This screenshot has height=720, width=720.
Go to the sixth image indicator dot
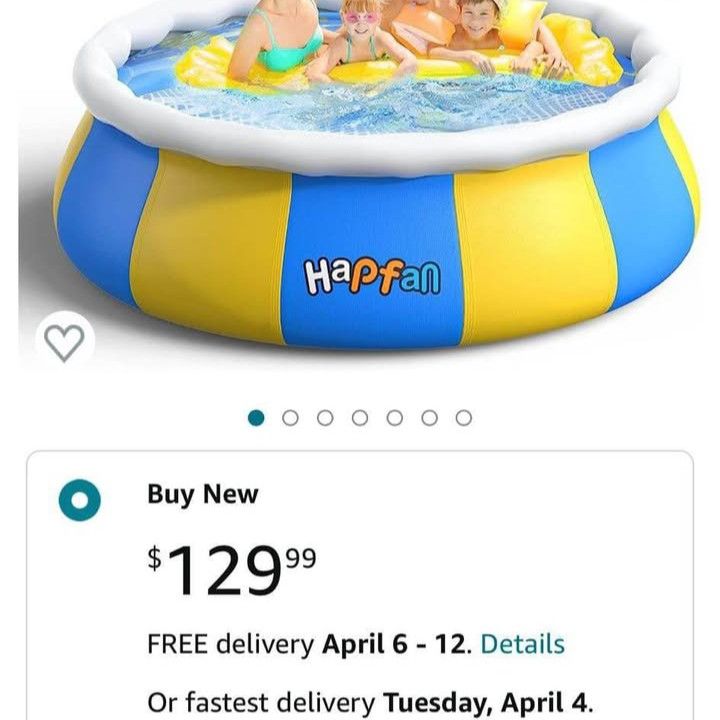tap(429, 418)
